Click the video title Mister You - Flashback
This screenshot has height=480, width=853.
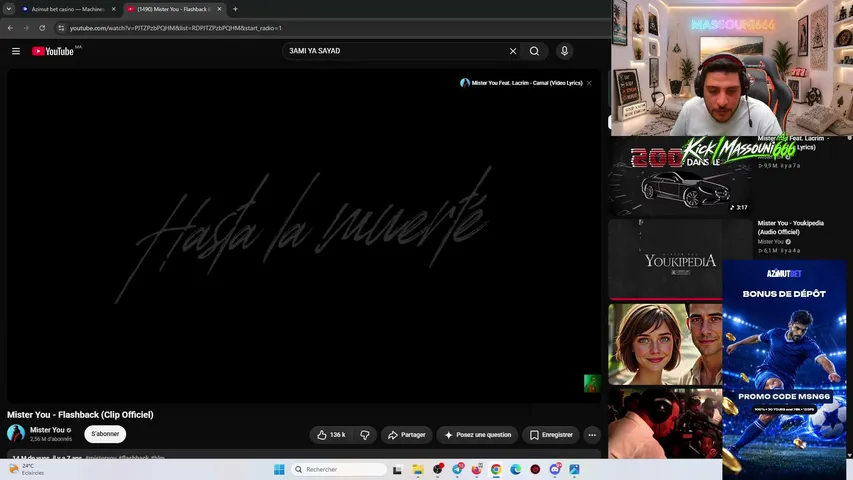pyautogui.click(x=80, y=415)
